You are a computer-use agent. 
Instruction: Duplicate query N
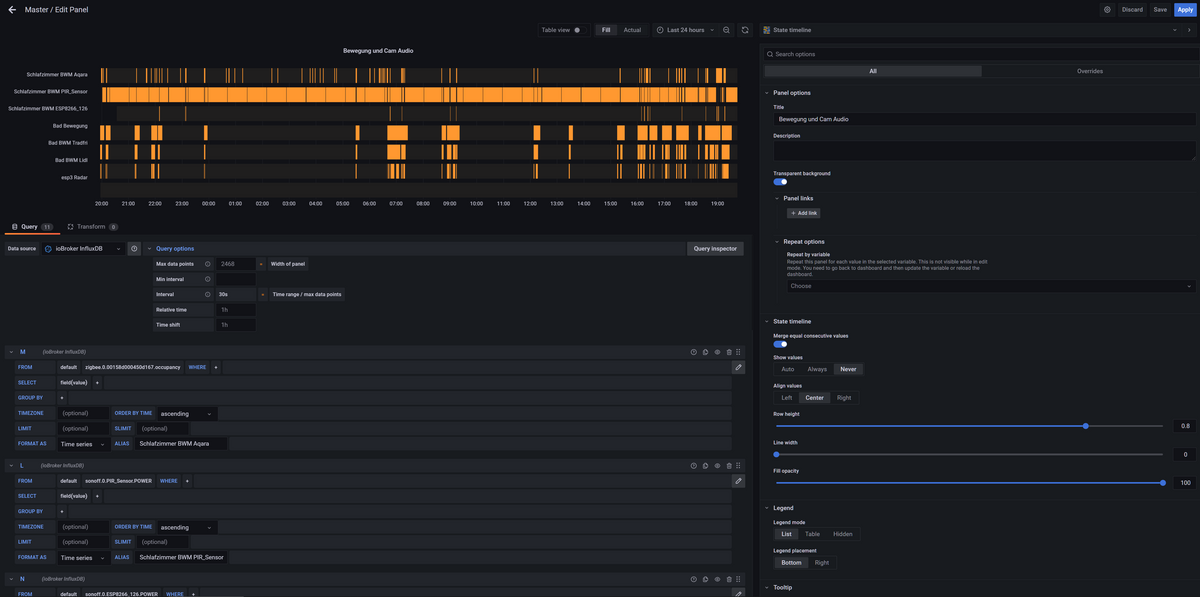pos(705,579)
